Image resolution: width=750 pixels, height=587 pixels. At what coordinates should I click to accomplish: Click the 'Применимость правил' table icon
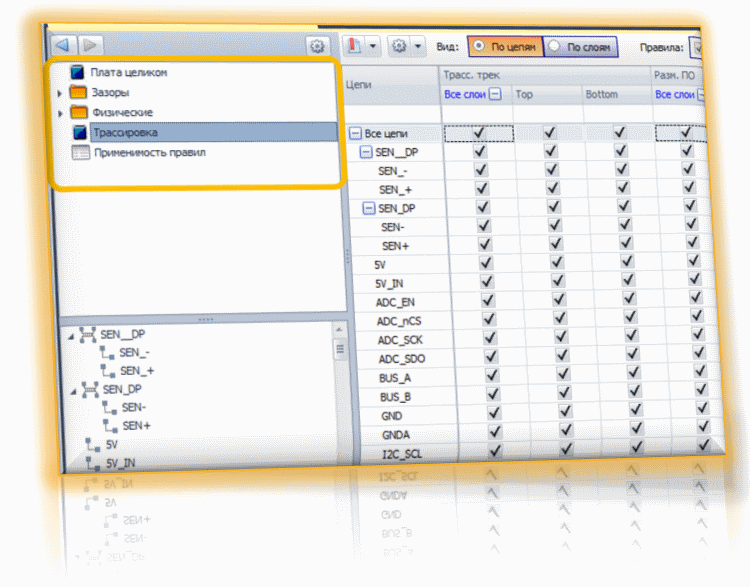click(x=81, y=153)
